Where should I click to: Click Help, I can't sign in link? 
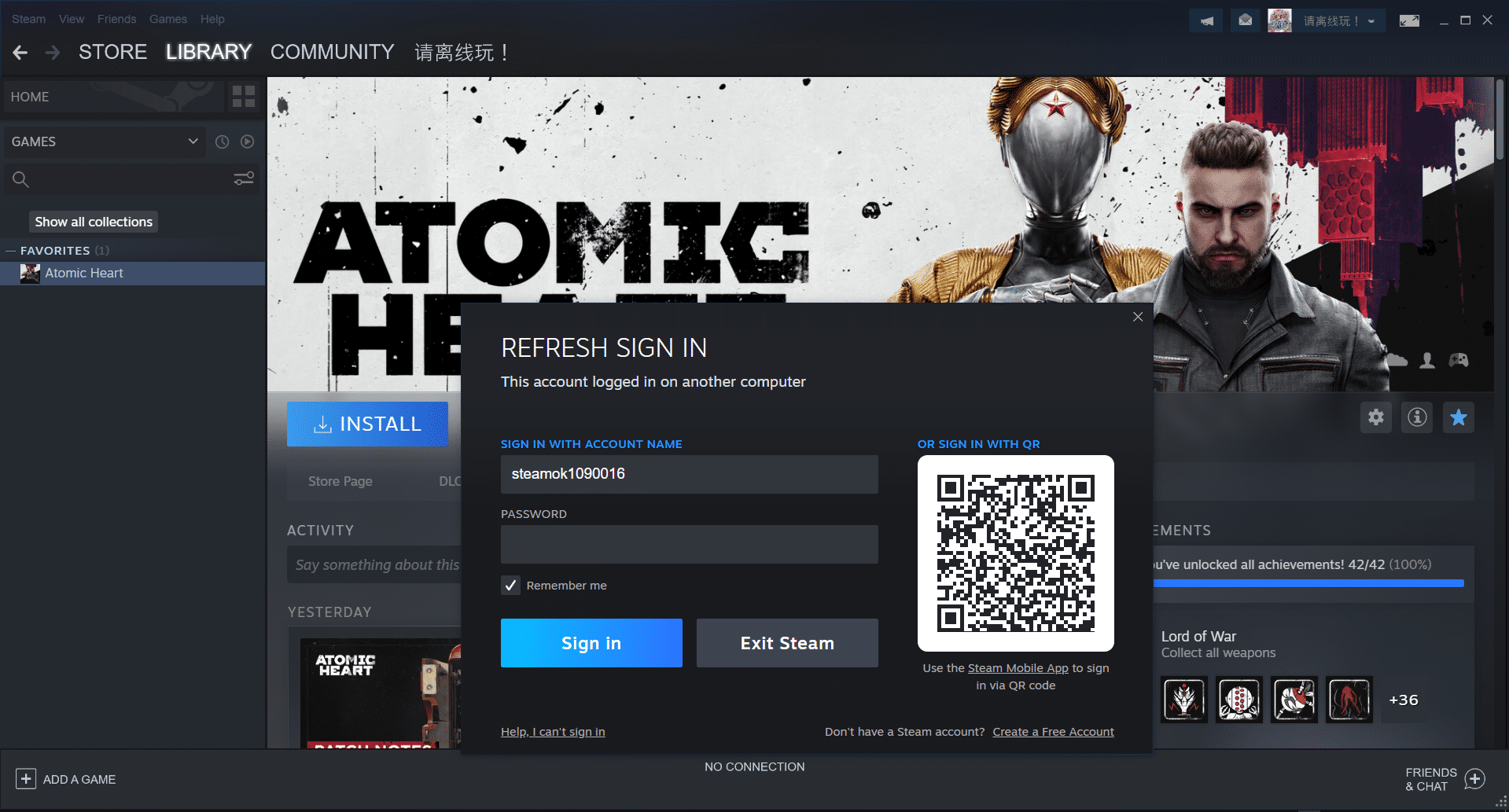click(x=553, y=732)
